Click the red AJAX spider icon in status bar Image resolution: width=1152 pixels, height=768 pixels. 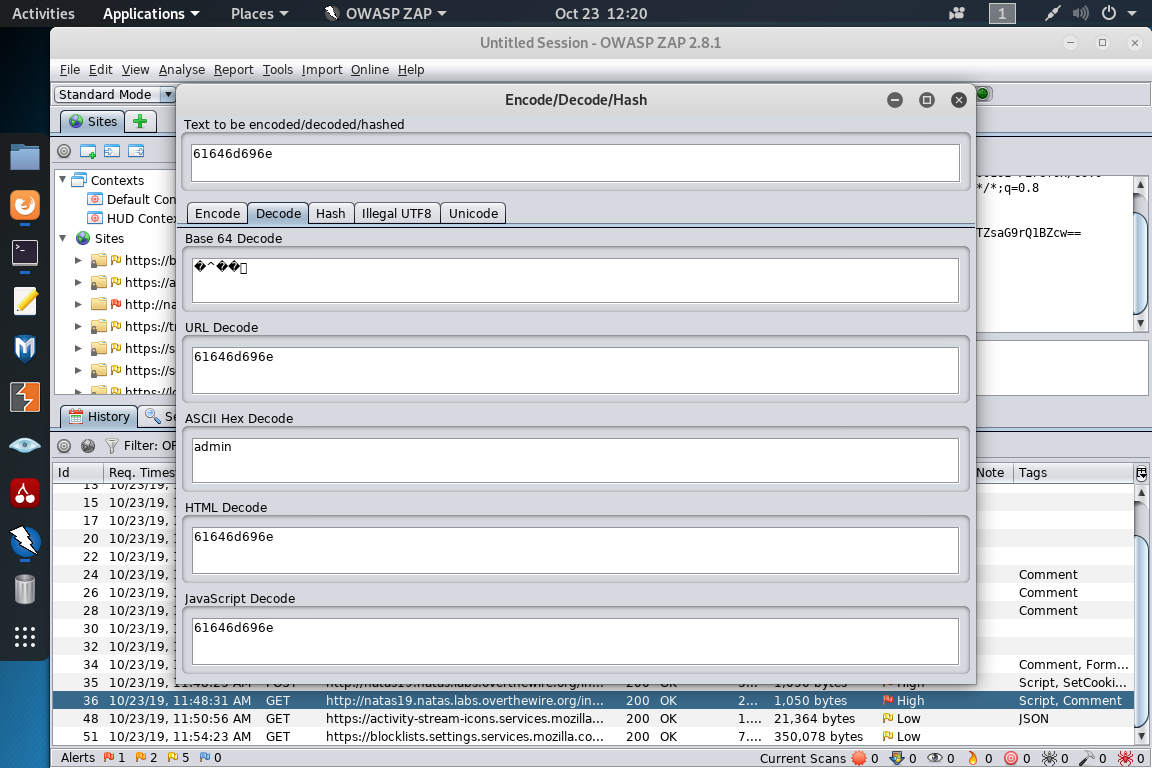coord(1126,758)
